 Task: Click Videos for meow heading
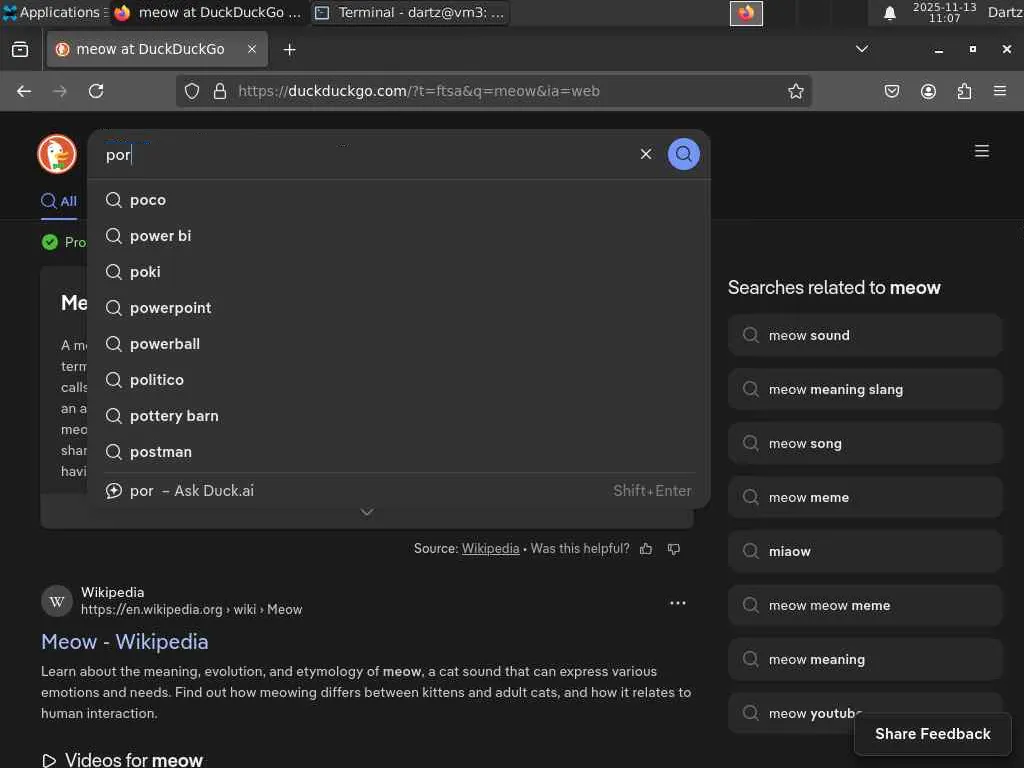click(133, 760)
